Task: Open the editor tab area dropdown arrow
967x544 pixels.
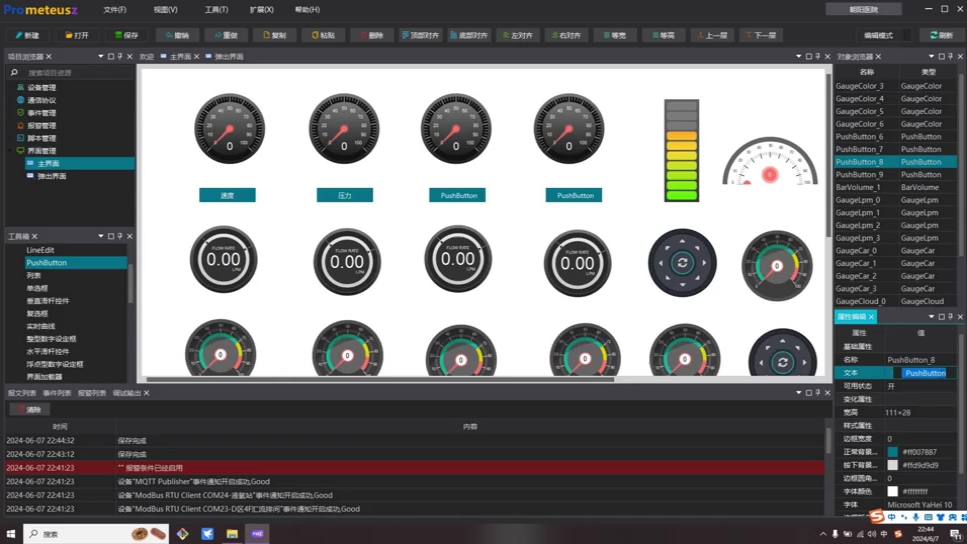Action: [x=799, y=57]
